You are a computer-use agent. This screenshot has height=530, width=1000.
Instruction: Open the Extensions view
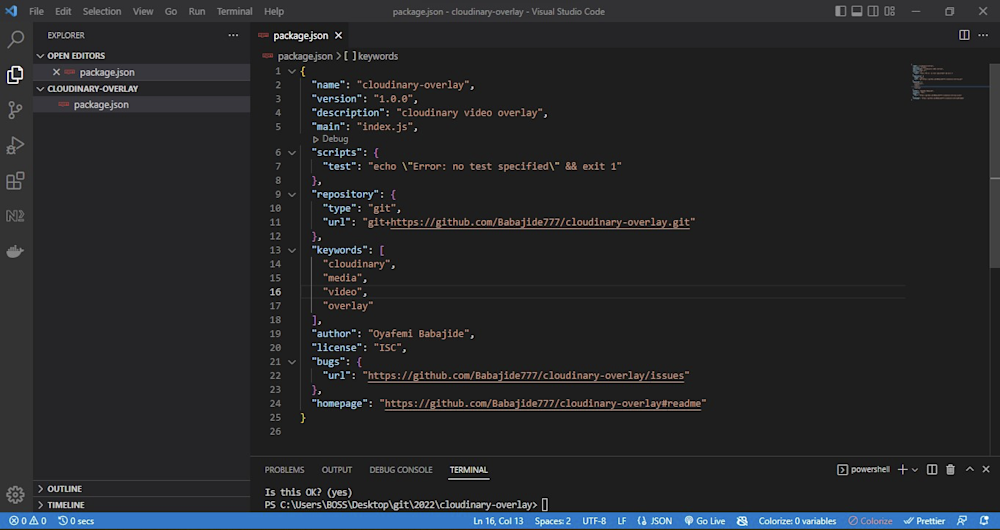click(15, 181)
